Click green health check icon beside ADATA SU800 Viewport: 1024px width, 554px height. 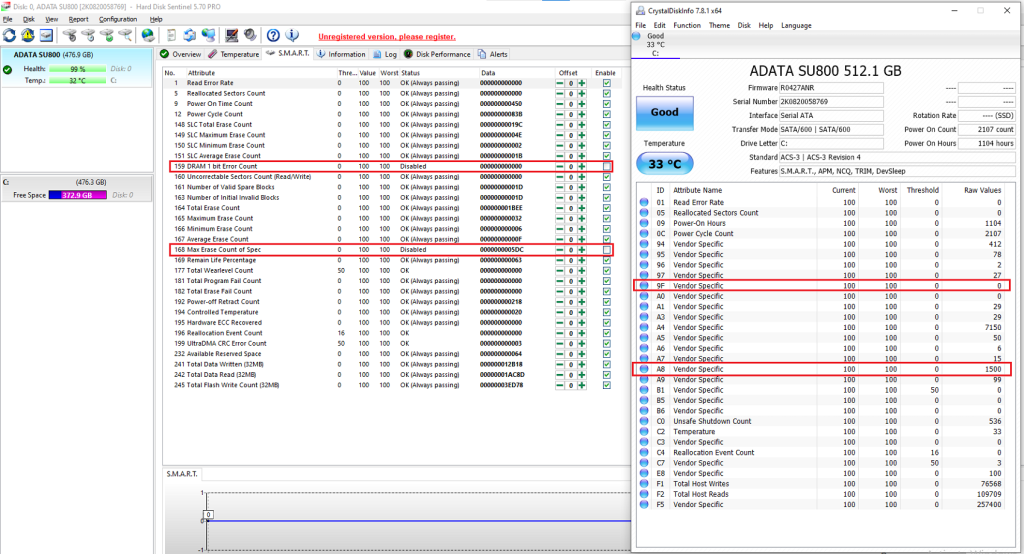point(7,70)
